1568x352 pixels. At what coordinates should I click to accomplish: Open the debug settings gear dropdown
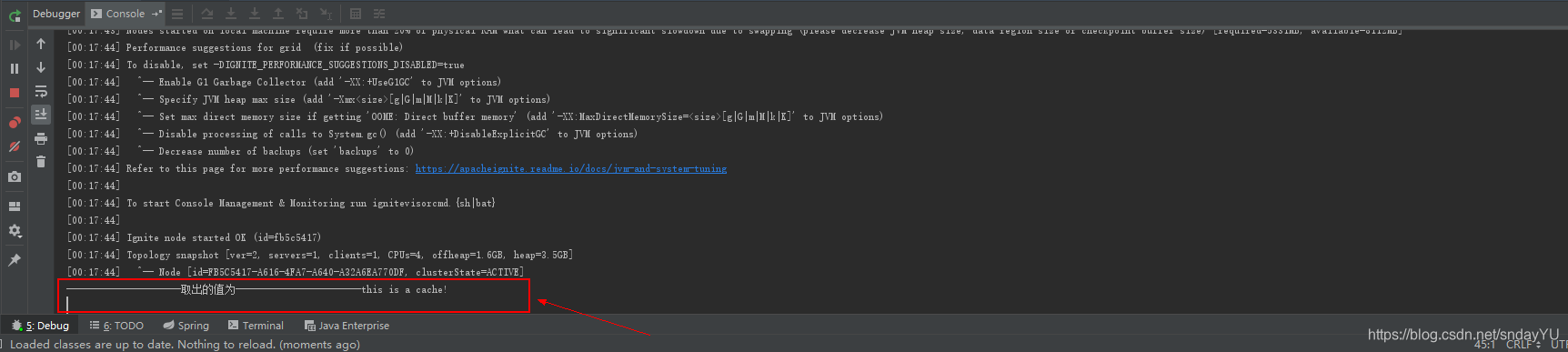(x=15, y=231)
